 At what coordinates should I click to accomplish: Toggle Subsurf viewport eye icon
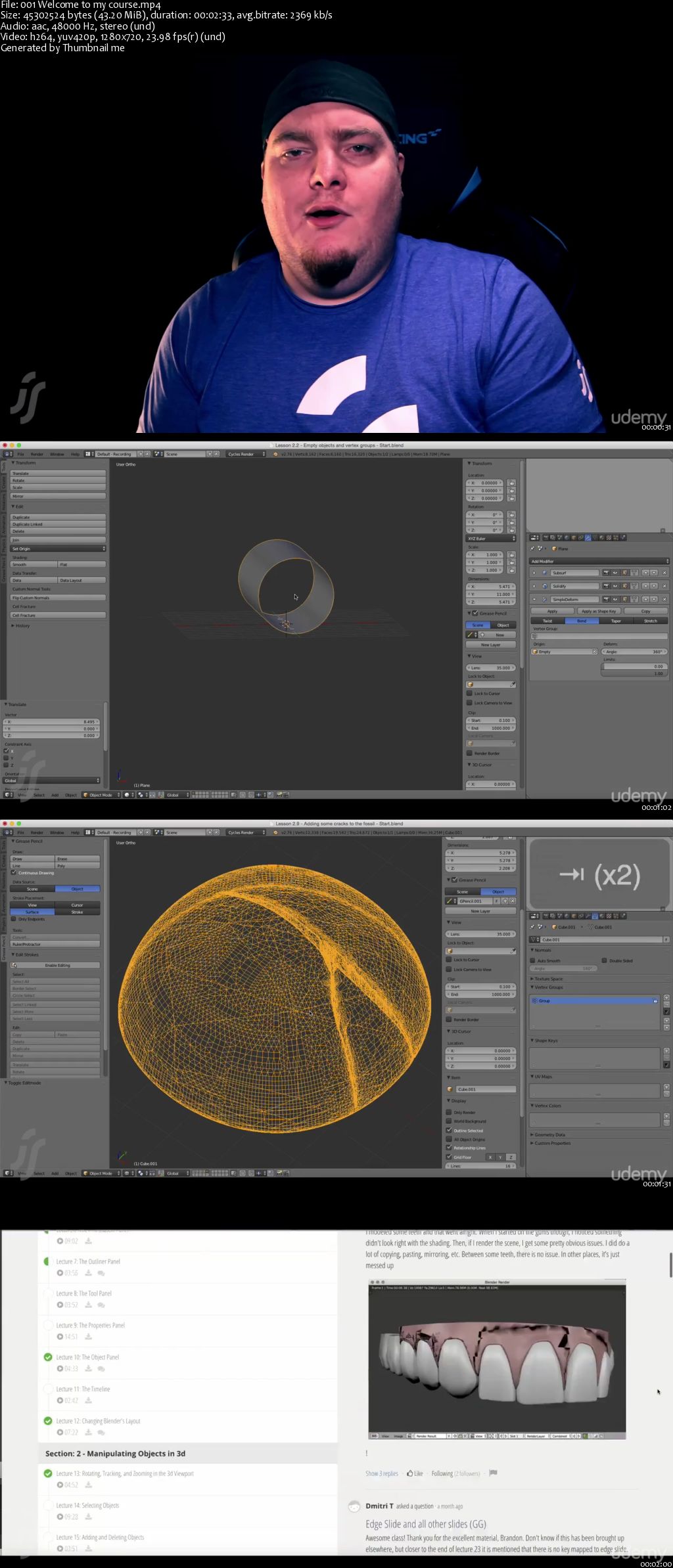(x=615, y=573)
